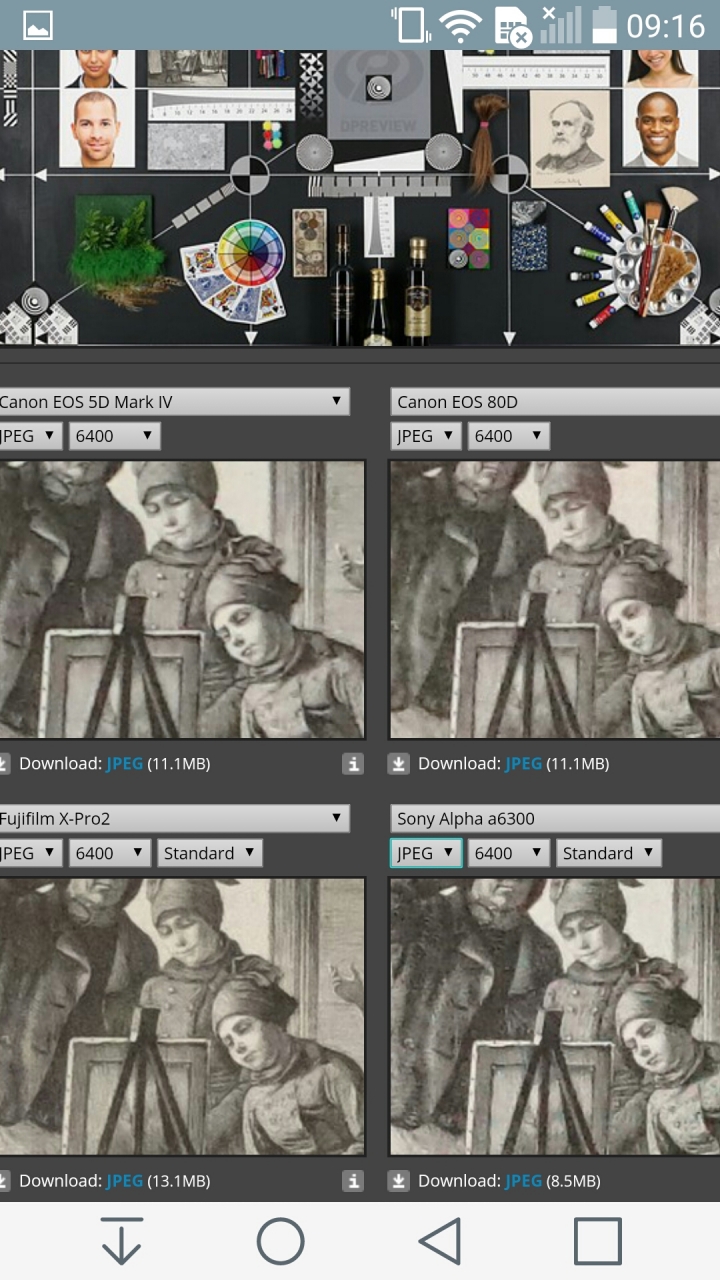Open the Sony Alpha a6300 camera dropdown
Screen dimensions: 720x1280
555,819
